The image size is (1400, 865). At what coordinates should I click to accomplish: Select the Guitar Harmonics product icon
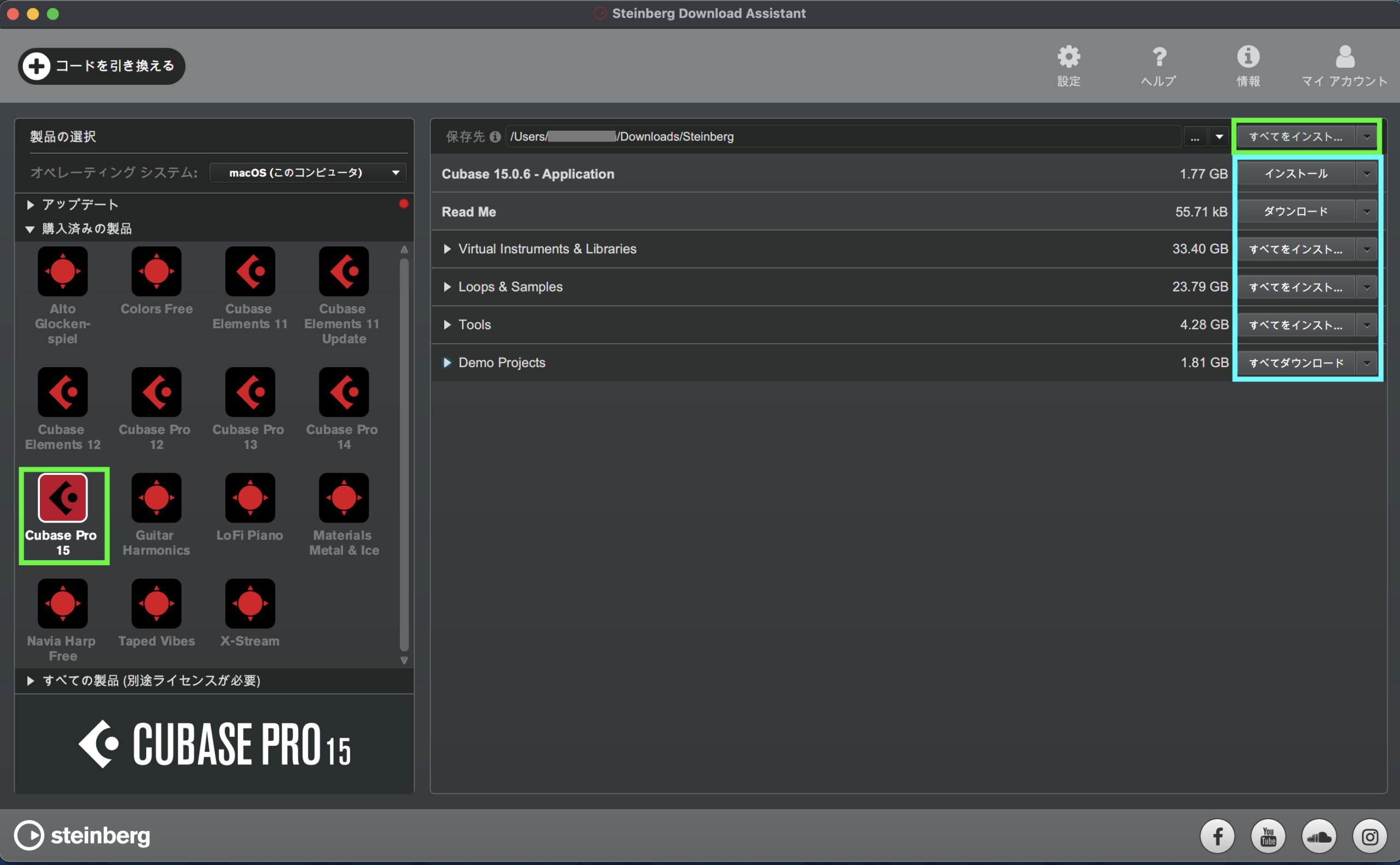click(156, 498)
